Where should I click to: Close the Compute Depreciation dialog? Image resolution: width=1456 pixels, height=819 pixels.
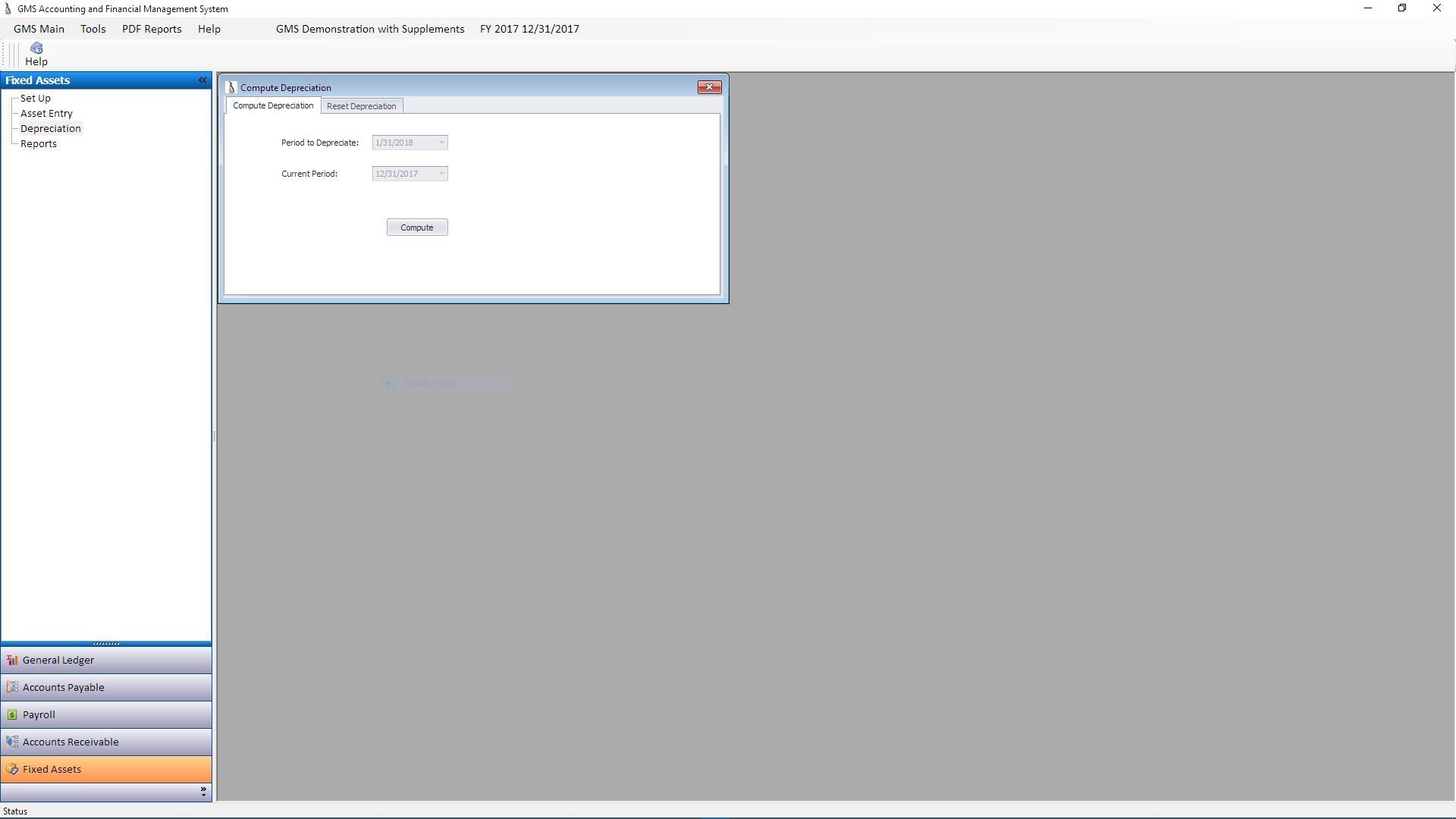[x=709, y=87]
